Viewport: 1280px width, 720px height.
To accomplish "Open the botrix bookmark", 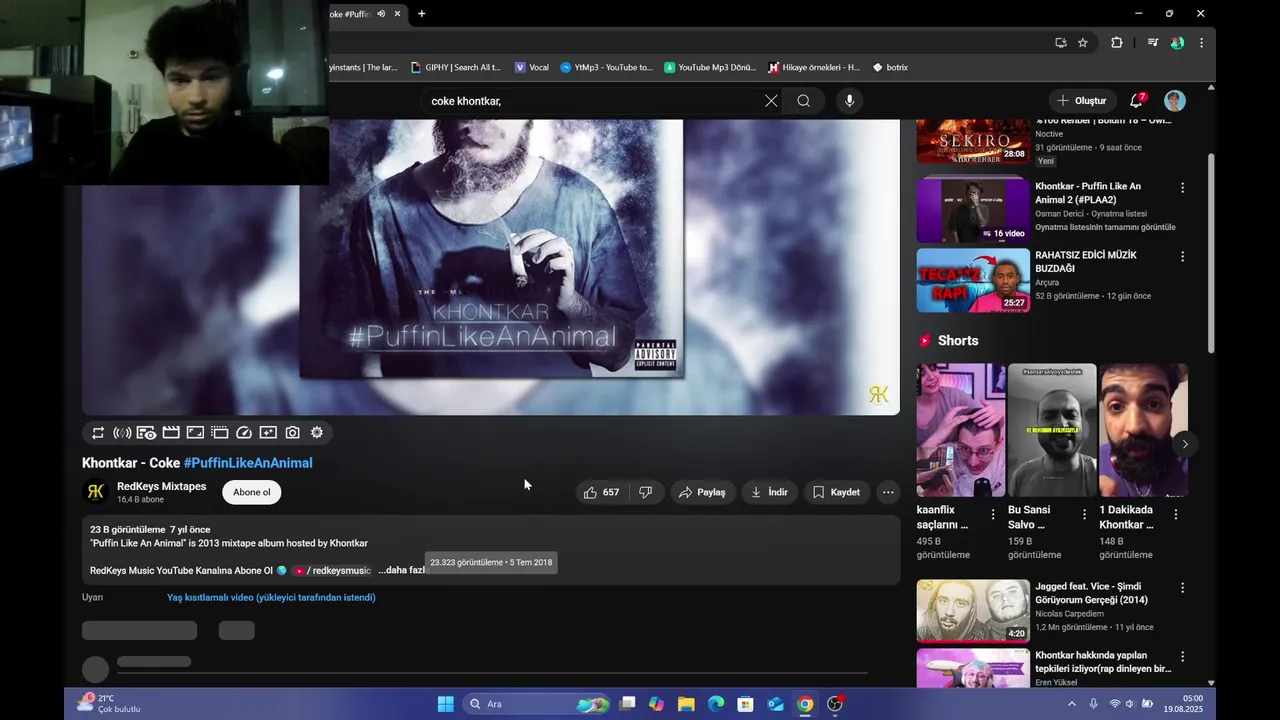I will pyautogui.click(x=890, y=67).
